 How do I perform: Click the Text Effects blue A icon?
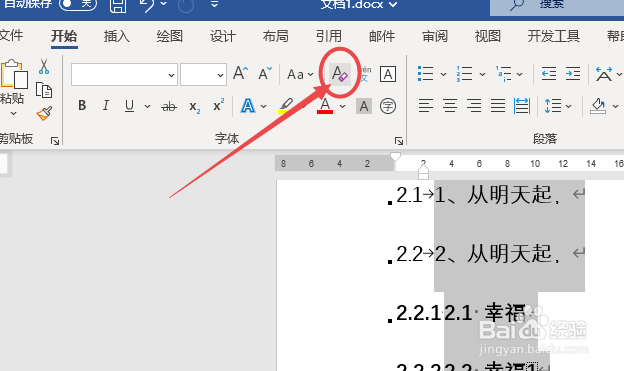tap(248, 106)
